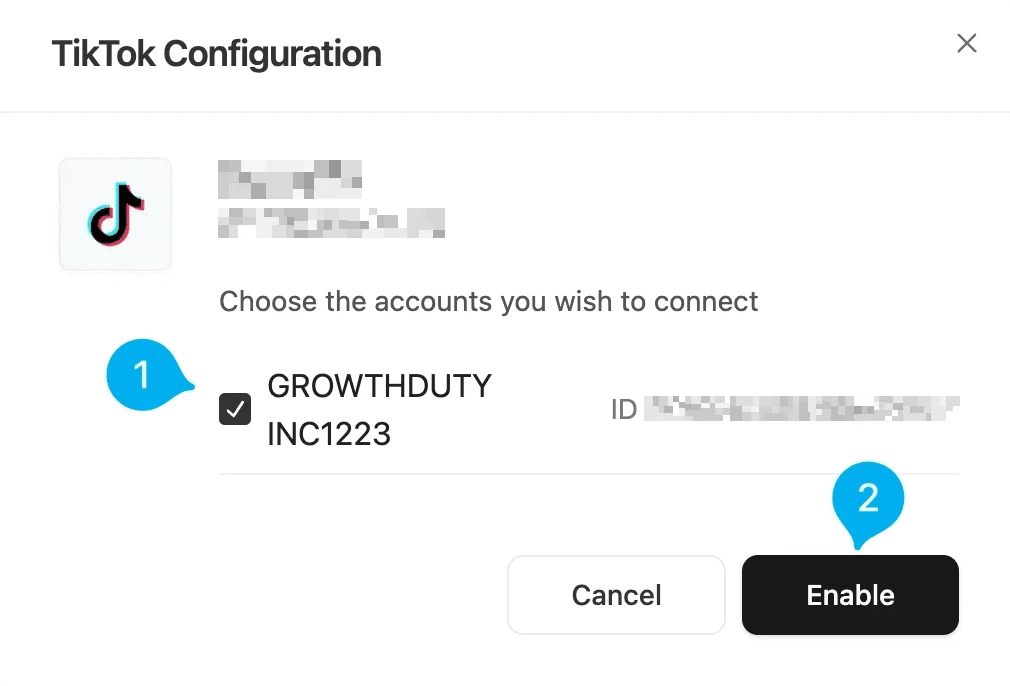Click the blurred profile handle below name
The height and width of the screenshot is (686, 1010).
click(331, 222)
